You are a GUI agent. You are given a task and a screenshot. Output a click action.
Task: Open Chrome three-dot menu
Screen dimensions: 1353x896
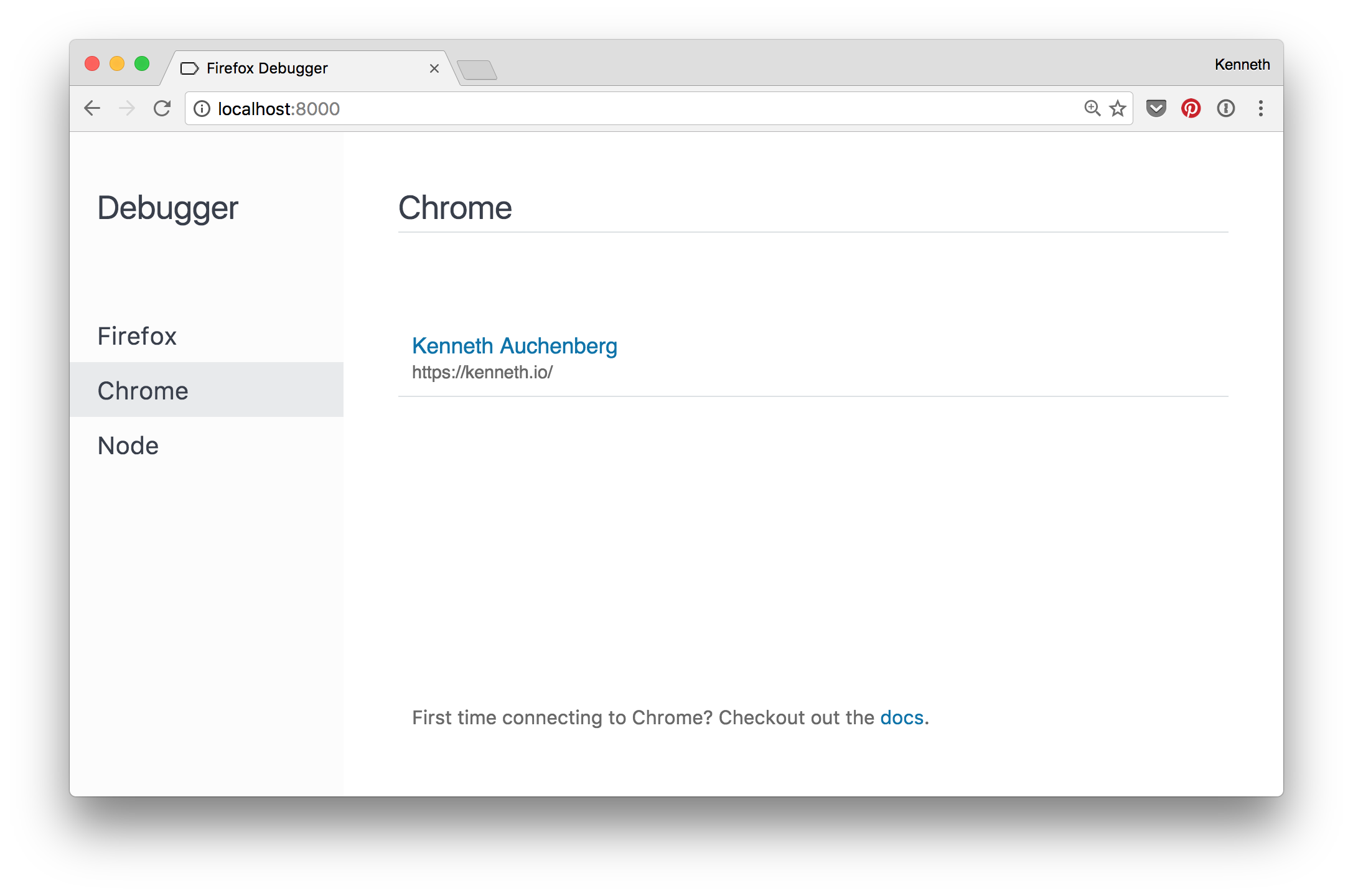[x=1261, y=108]
